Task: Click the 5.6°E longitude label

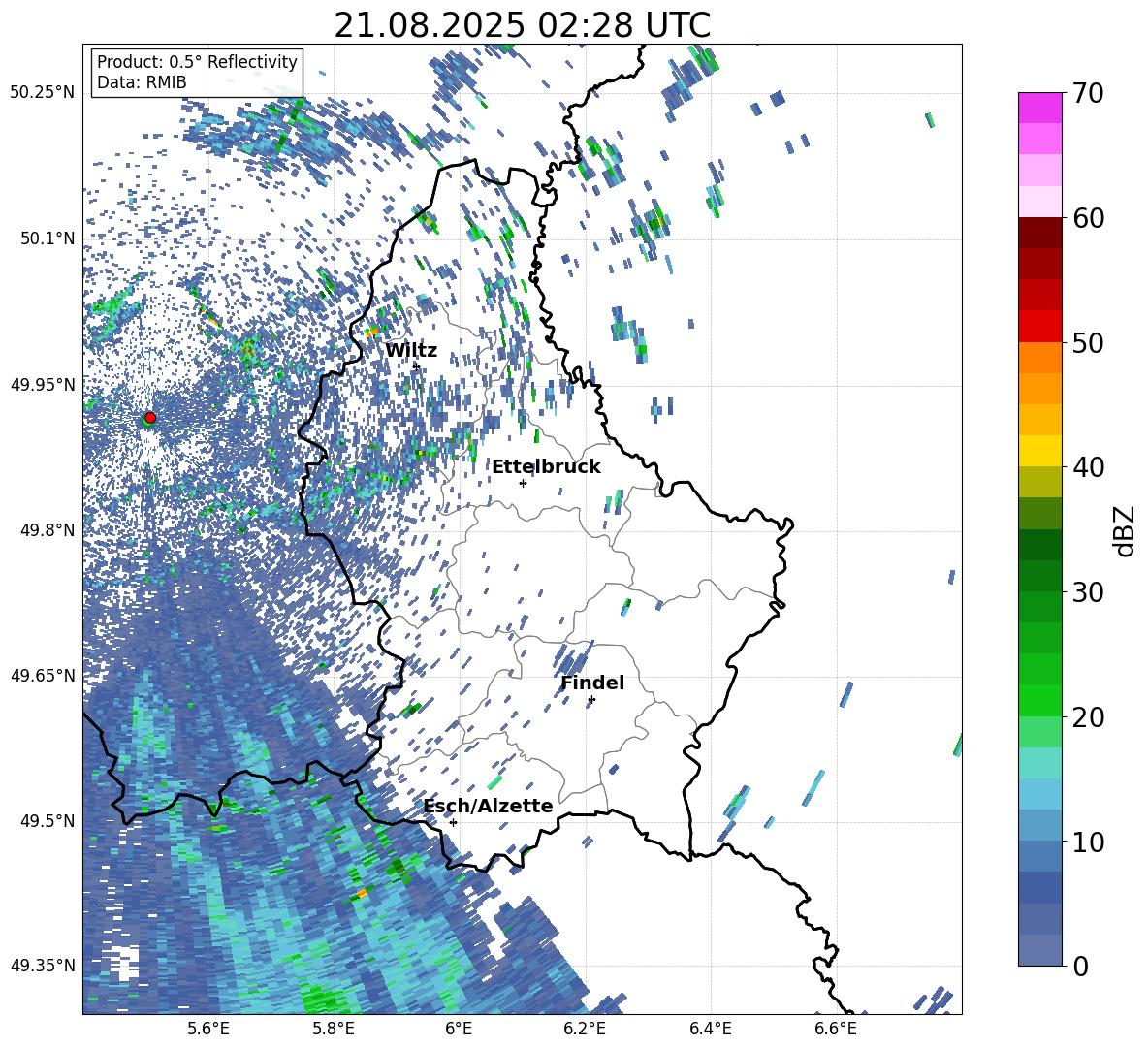Action: 207,1029
